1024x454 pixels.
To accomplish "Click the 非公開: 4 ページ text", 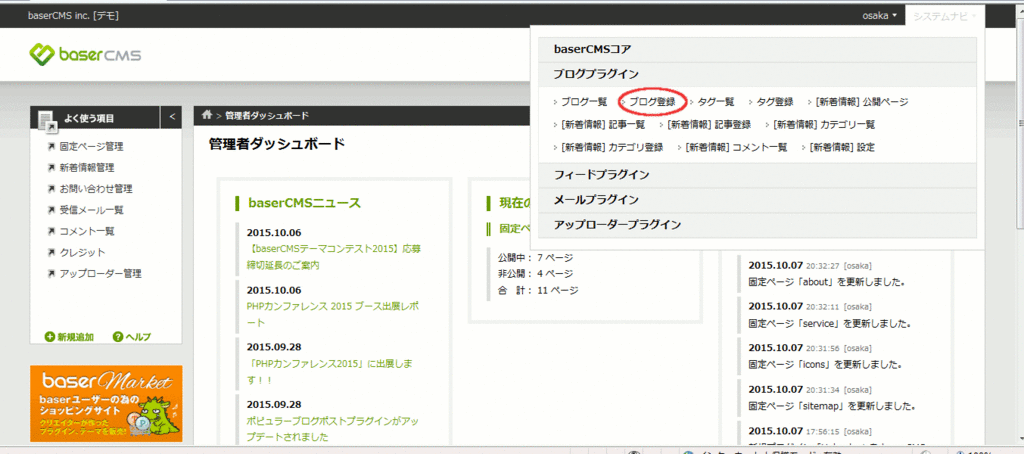I will 536,273.
